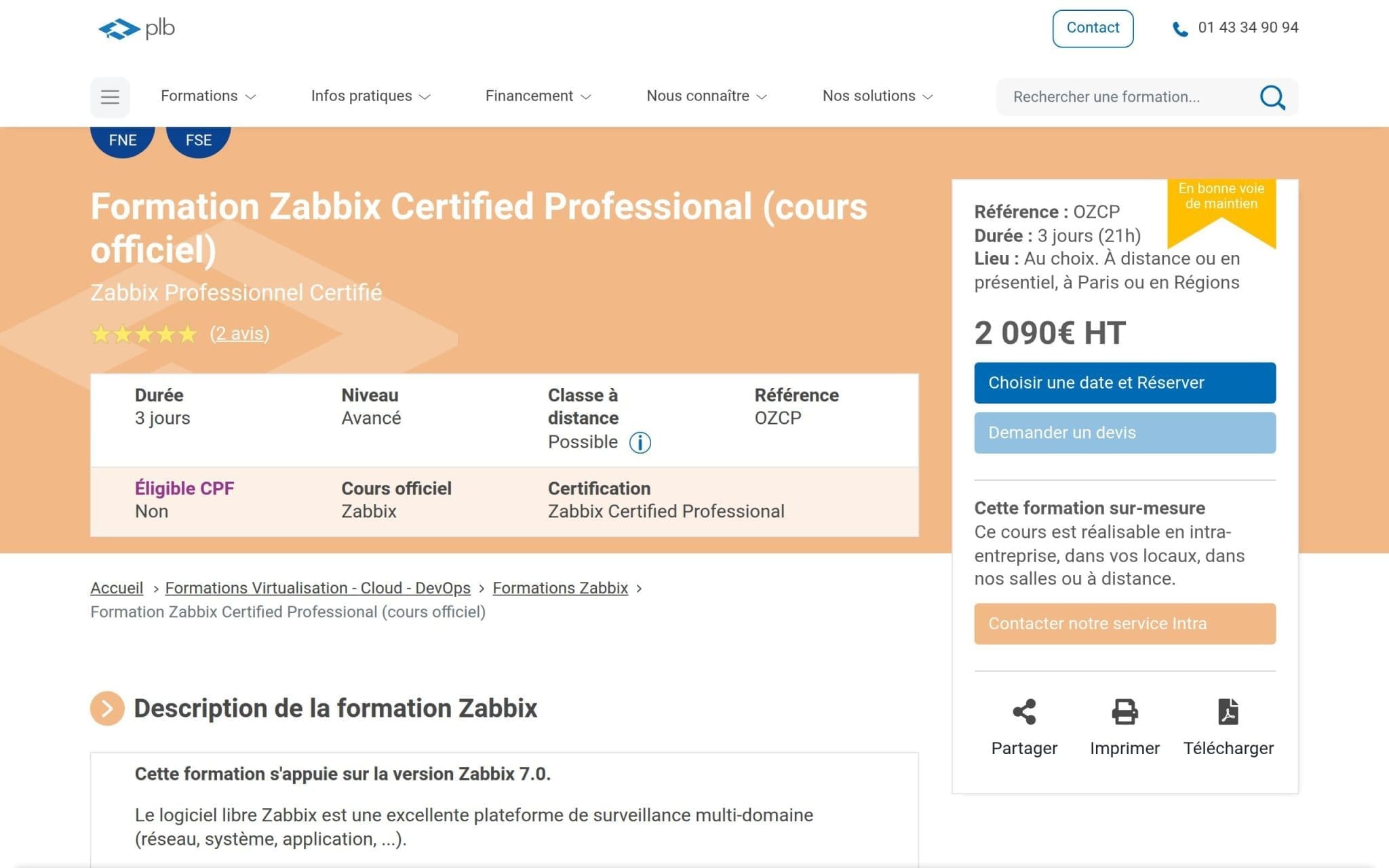Click the Télécharger label
1389x868 pixels.
pyautogui.click(x=1228, y=748)
